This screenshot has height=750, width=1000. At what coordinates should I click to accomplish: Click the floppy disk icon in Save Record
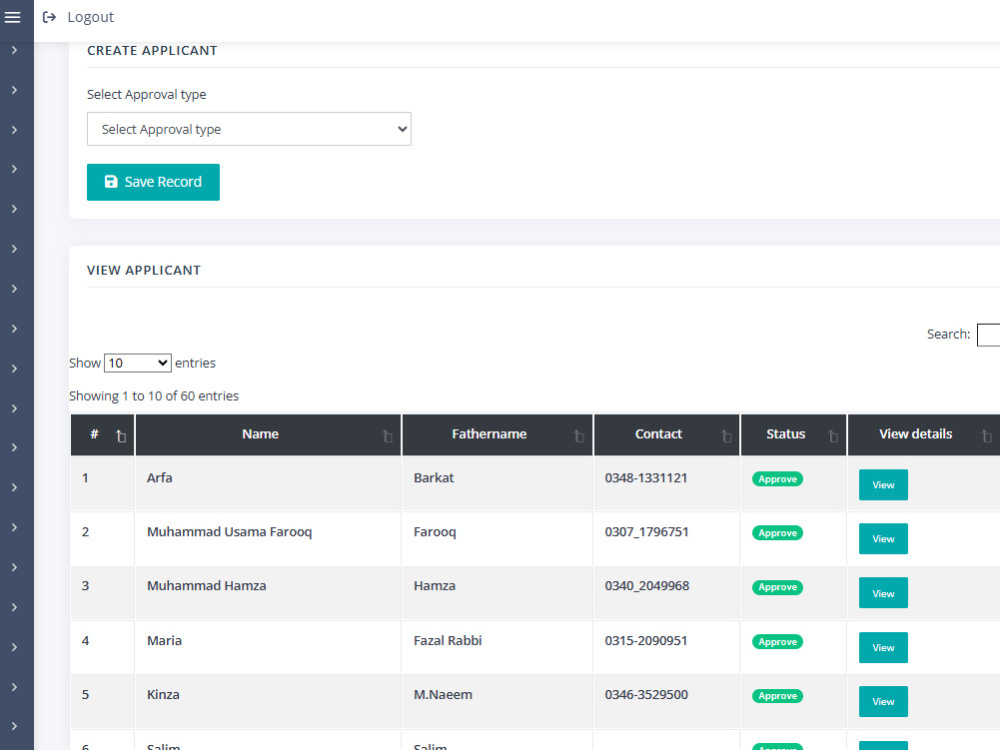[x=111, y=182]
